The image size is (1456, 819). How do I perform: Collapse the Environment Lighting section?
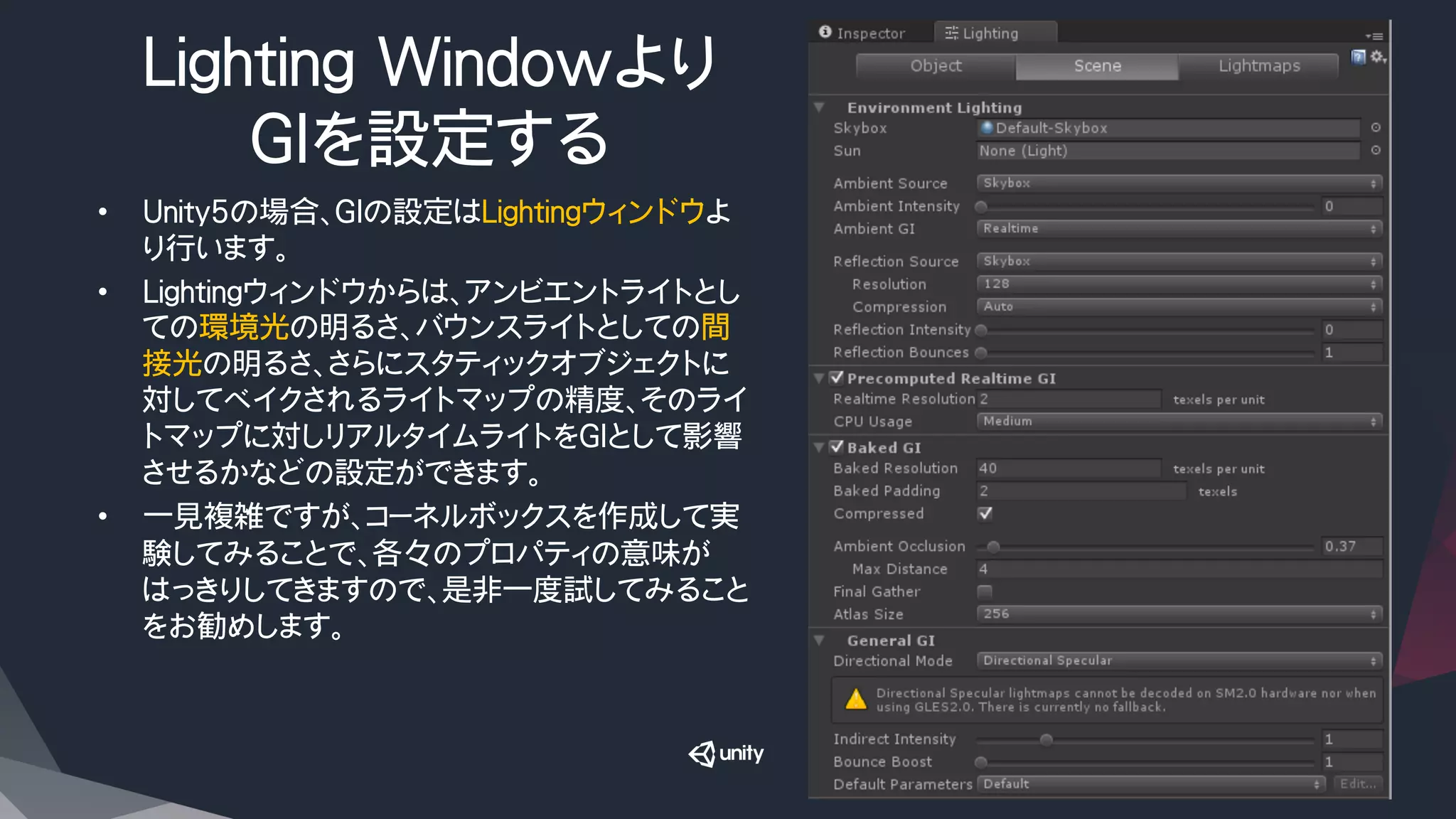(x=819, y=107)
